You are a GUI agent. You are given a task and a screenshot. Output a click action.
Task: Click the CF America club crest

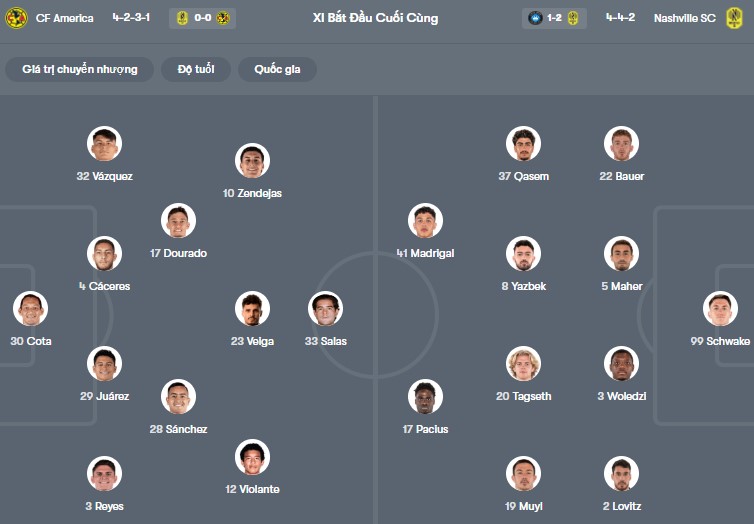click(x=16, y=18)
